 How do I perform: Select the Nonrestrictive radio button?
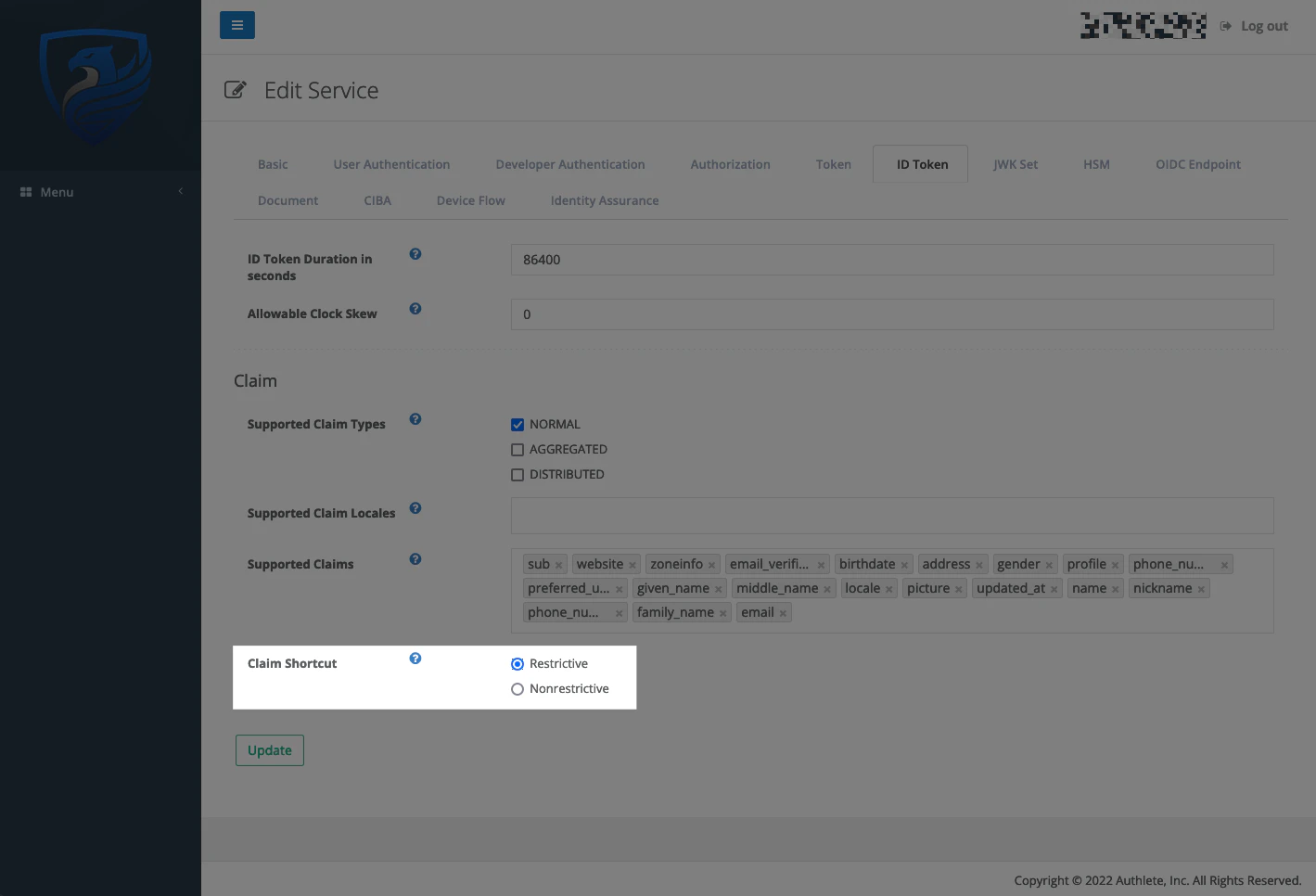[x=517, y=688]
